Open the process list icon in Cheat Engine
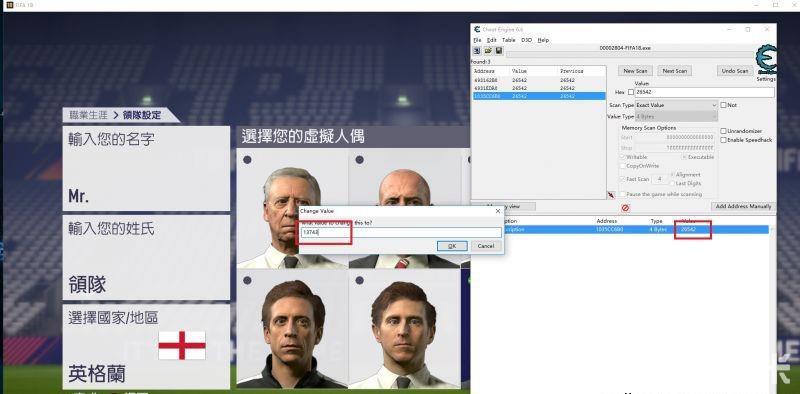The image size is (800, 394). [477, 51]
